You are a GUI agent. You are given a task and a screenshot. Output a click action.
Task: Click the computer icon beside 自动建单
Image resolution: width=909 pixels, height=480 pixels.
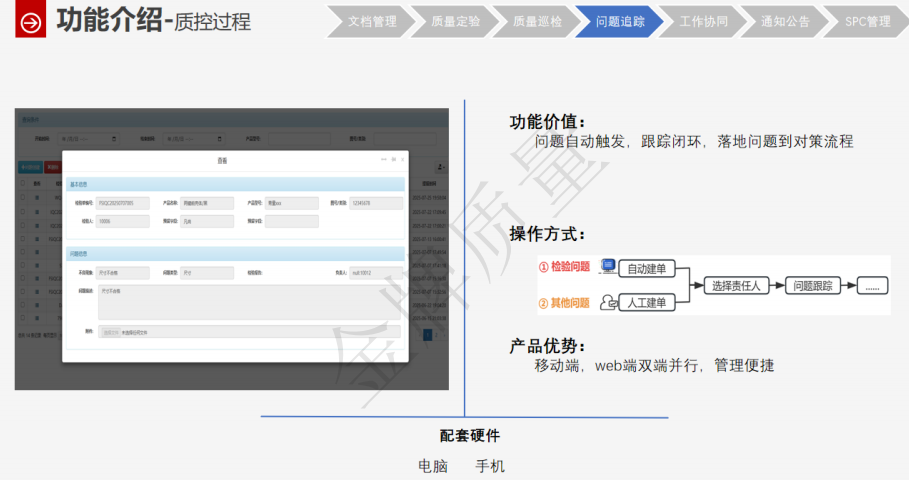click(x=607, y=267)
